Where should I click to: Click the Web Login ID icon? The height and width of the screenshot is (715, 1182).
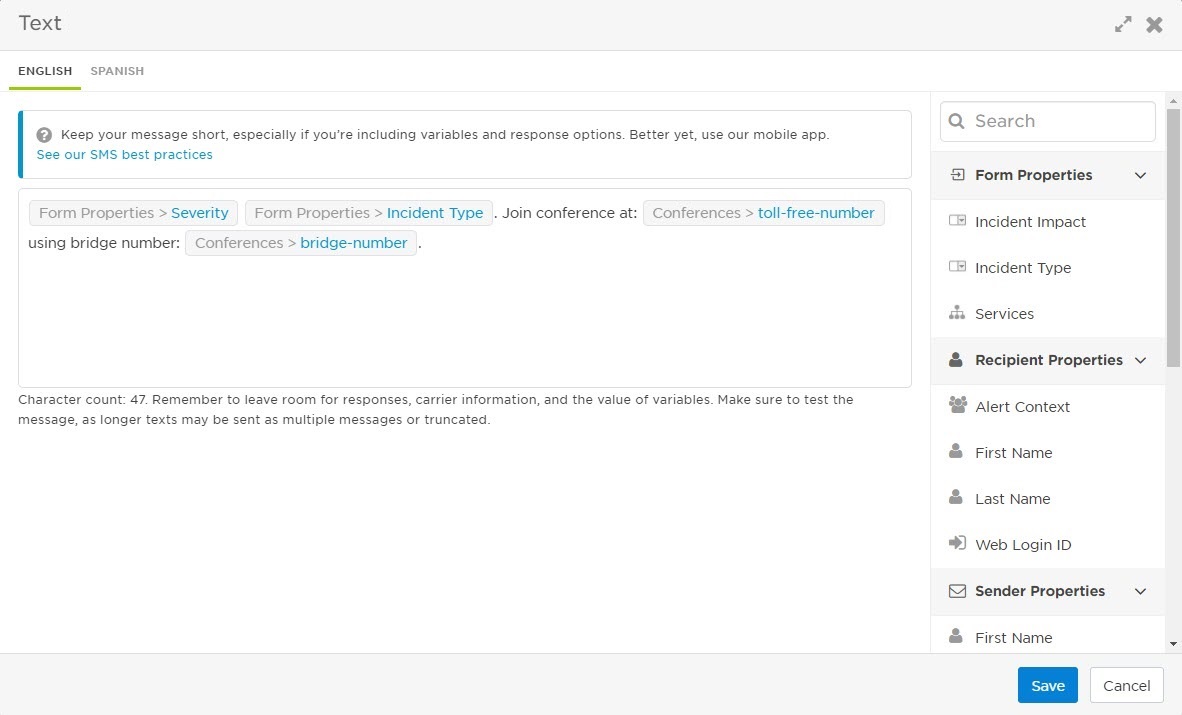point(957,543)
